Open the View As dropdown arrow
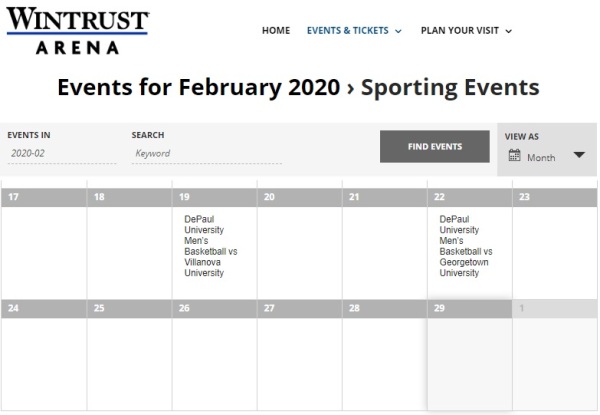This screenshot has height=415, width=600. tap(578, 155)
